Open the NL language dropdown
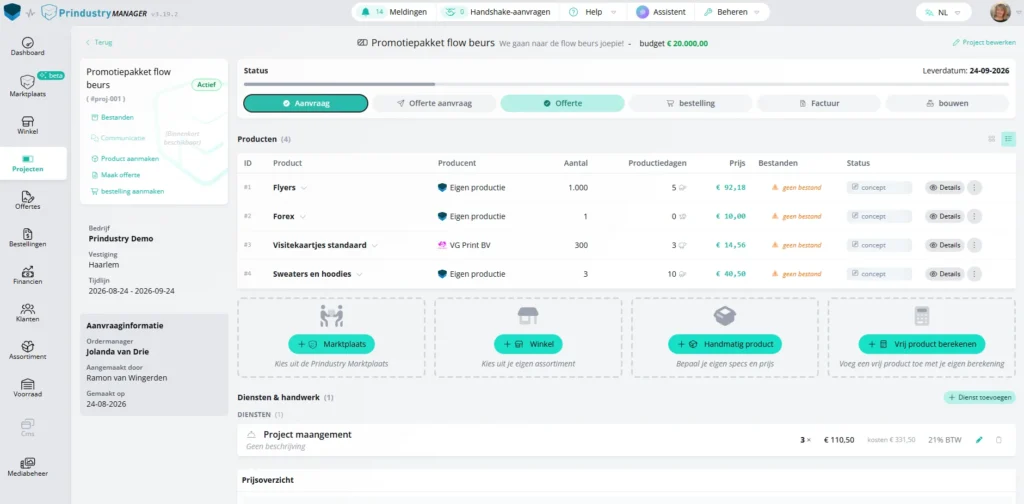The height and width of the screenshot is (504, 1024). tap(944, 12)
